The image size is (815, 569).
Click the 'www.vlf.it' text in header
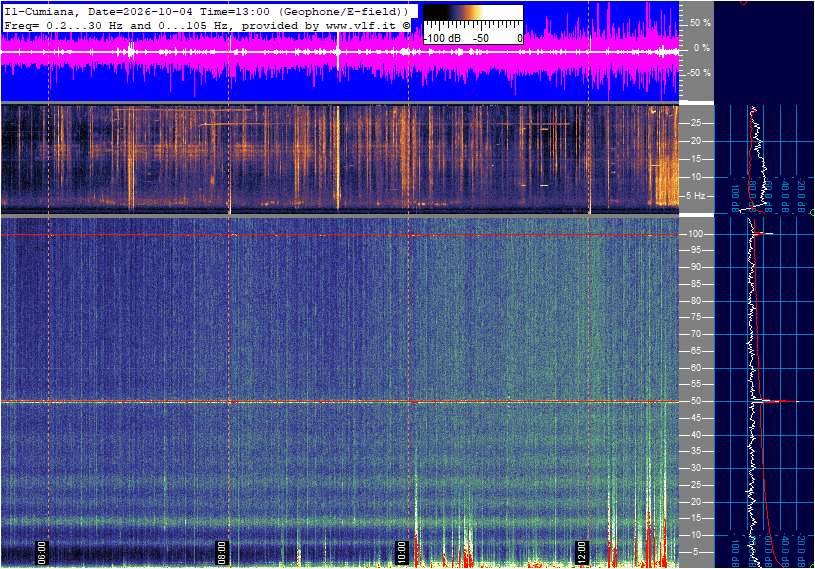click(x=363, y=25)
